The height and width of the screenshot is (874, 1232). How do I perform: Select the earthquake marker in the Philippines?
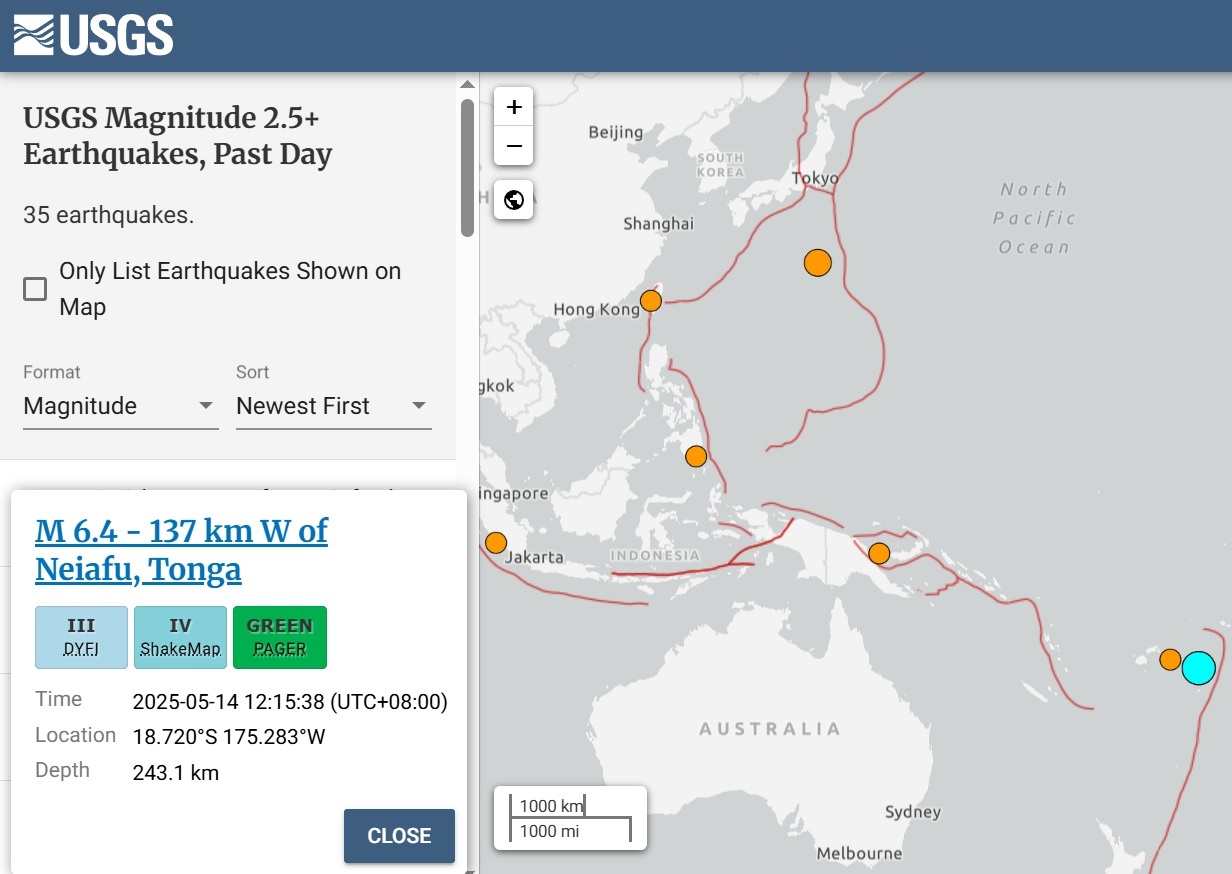click(696, 457)
